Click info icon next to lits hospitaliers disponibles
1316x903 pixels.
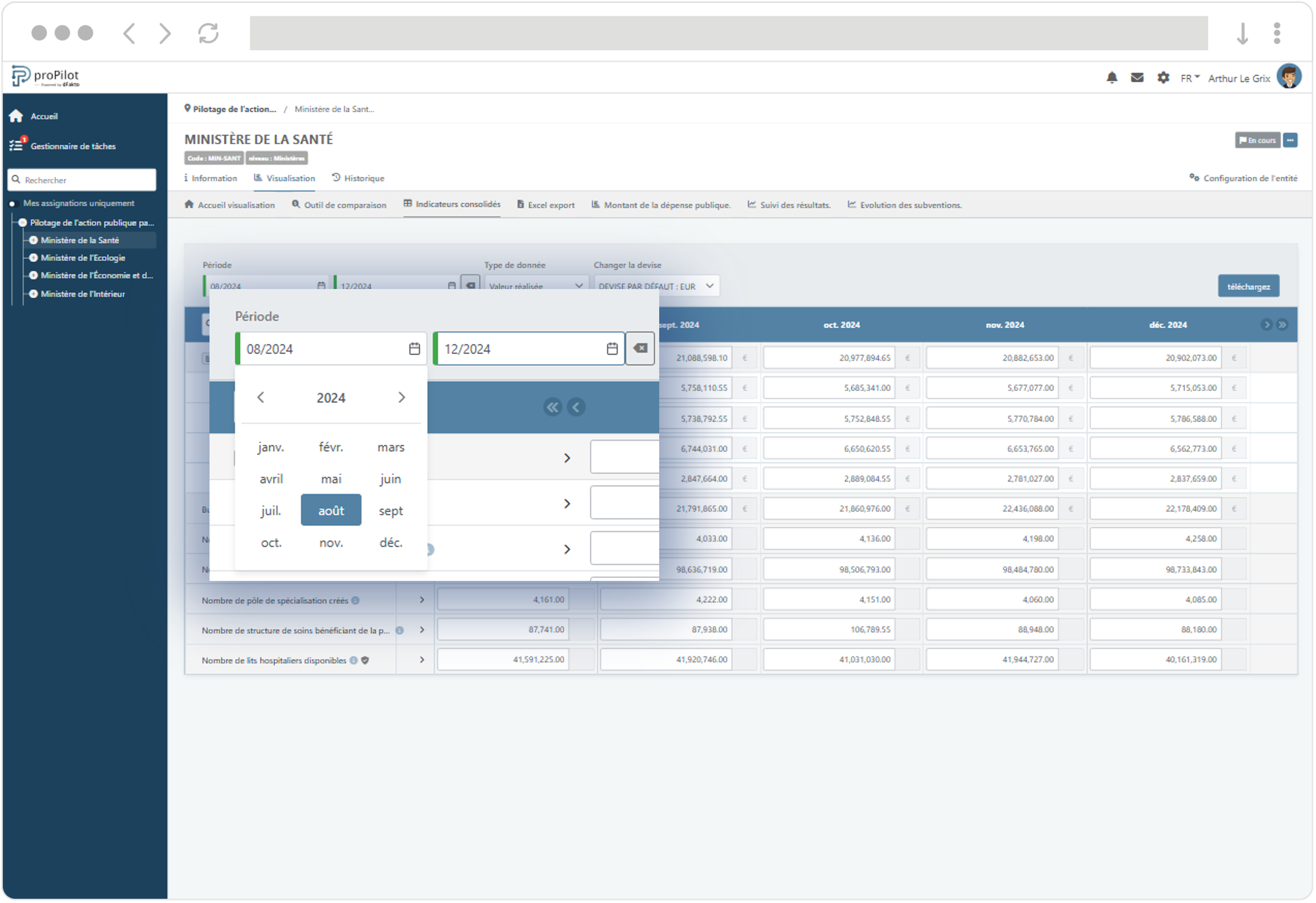pyautogui.click(x=353, y=660)
